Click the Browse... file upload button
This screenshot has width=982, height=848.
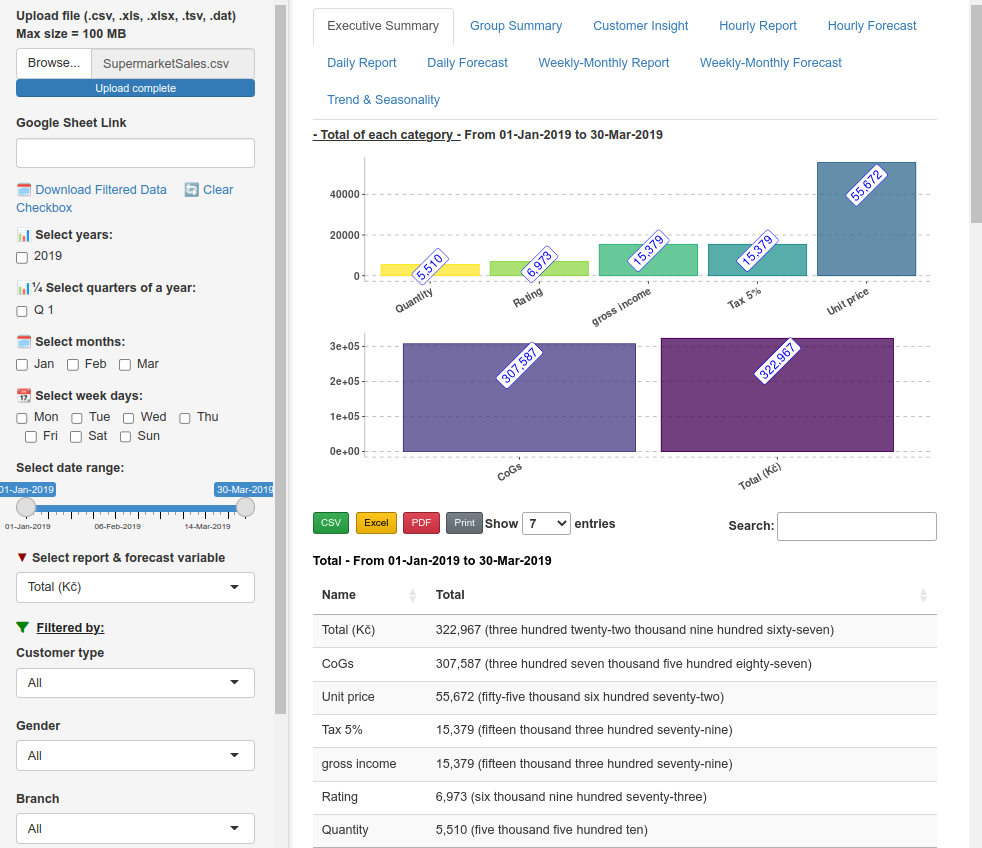pyautogui.click(x=54, y=63)
